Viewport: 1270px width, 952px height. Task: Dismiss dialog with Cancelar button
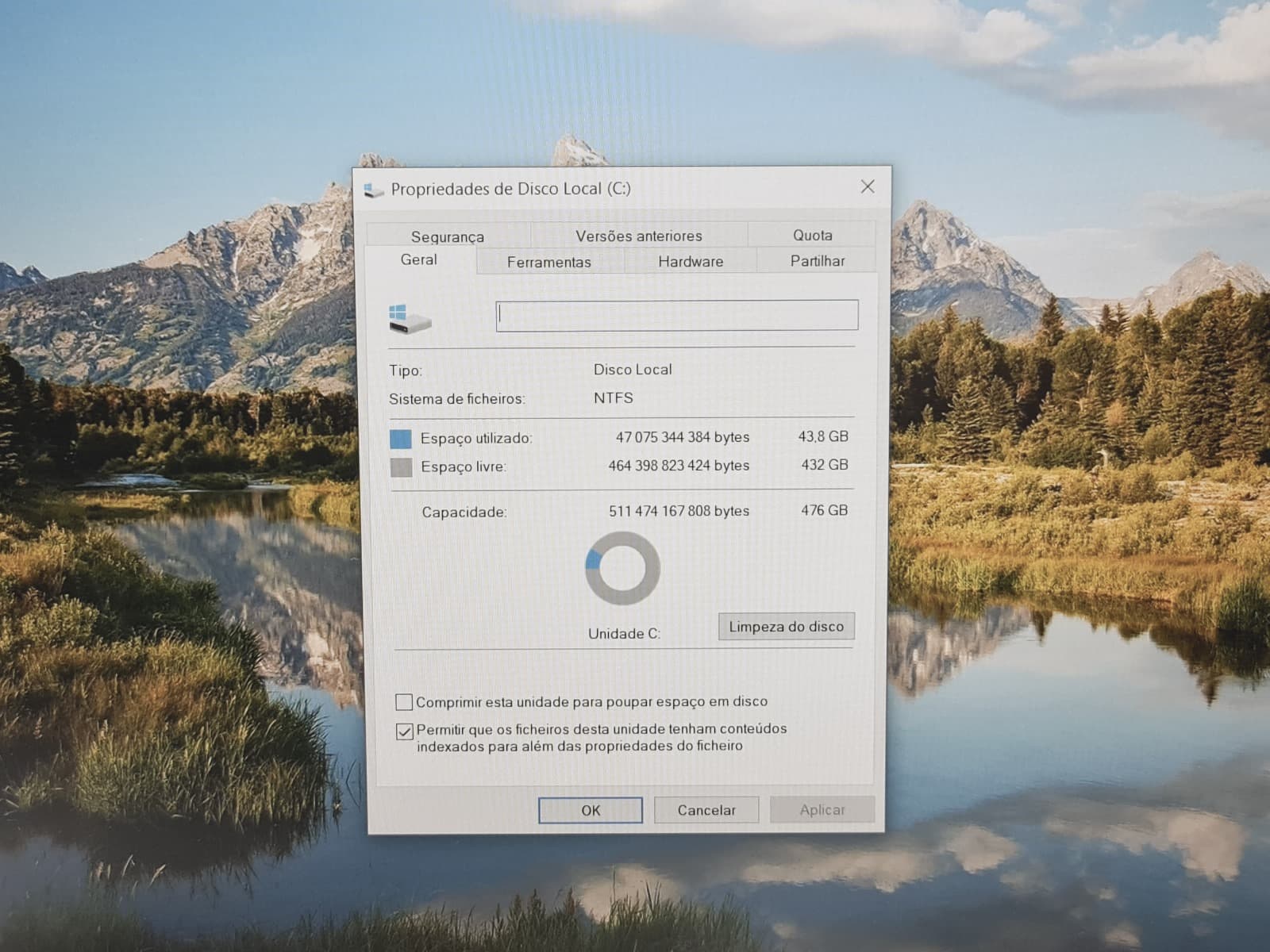pos(706,809)
